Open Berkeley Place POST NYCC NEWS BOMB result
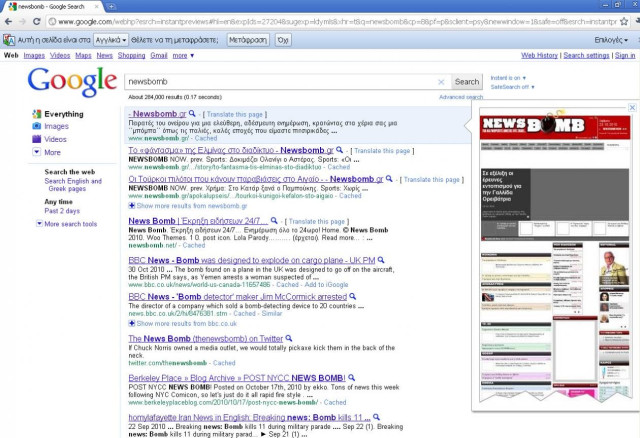 pyautogui.click(x=237, y=378)
